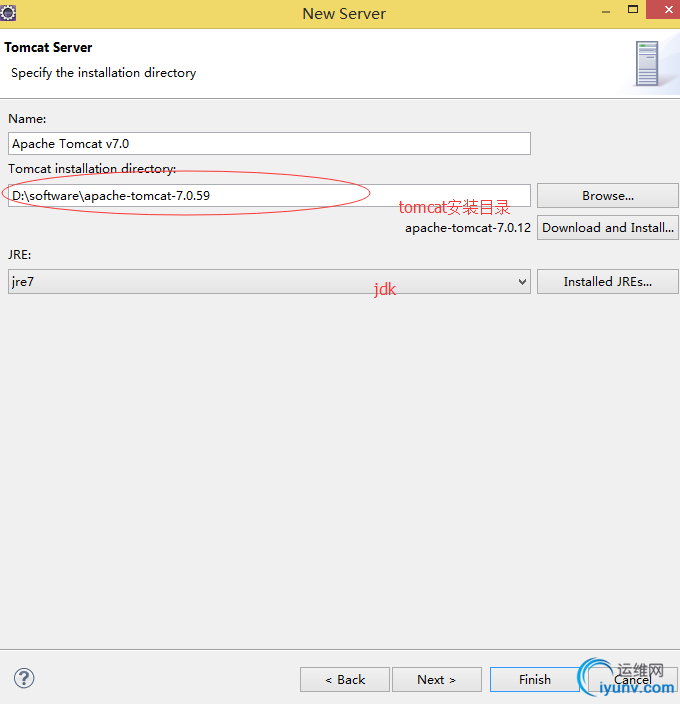
Task: Click the 'JRE:' label
Action: pos(19,255)
